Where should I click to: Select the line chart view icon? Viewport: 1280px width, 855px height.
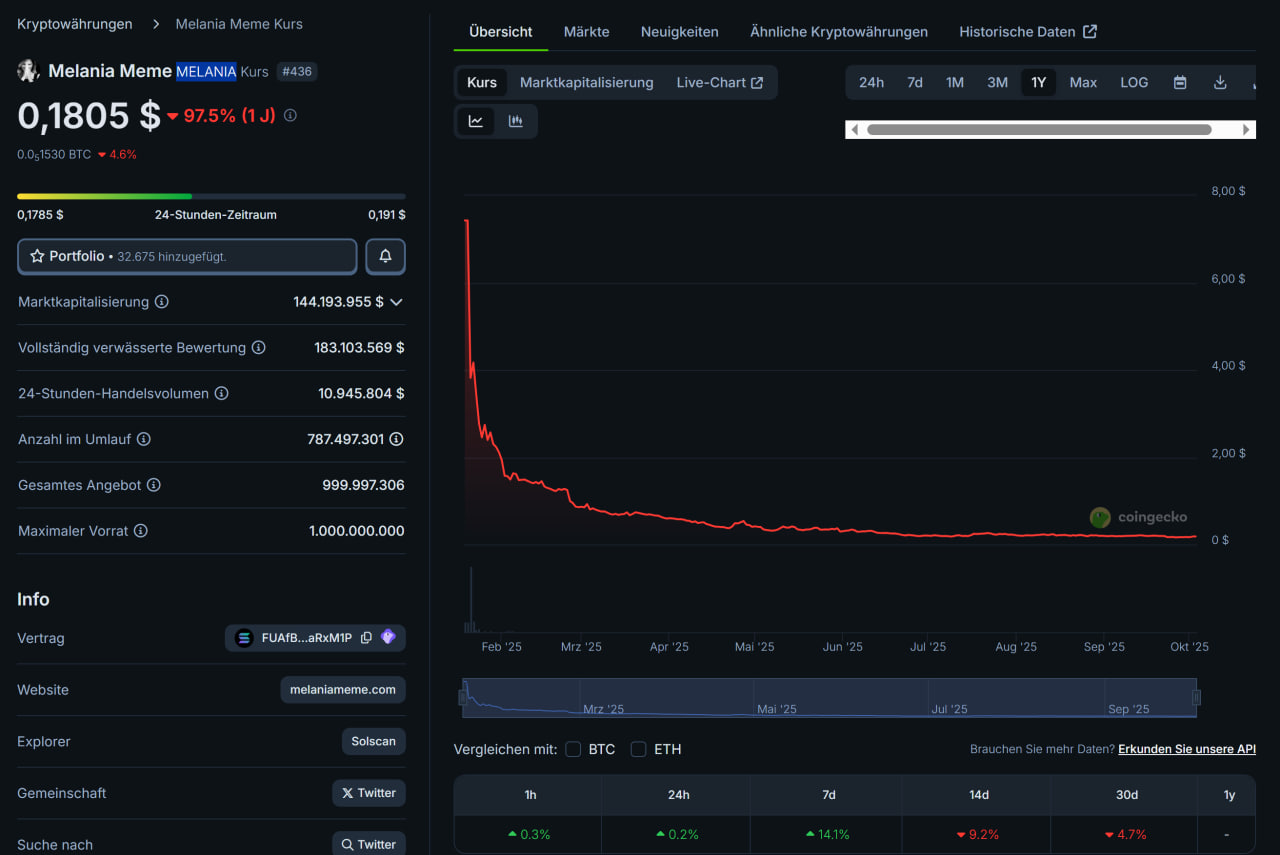[x=476, y=121]
